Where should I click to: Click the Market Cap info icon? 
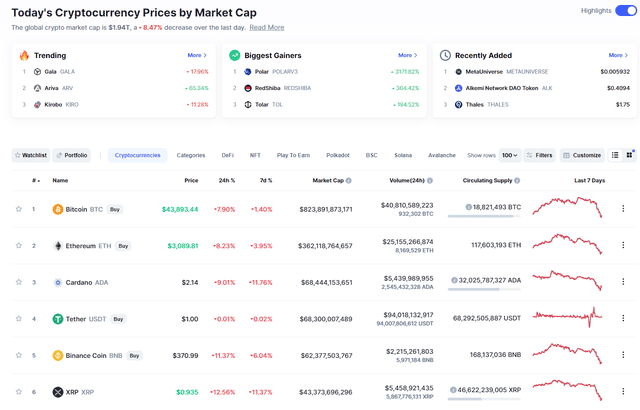point(349,181)
